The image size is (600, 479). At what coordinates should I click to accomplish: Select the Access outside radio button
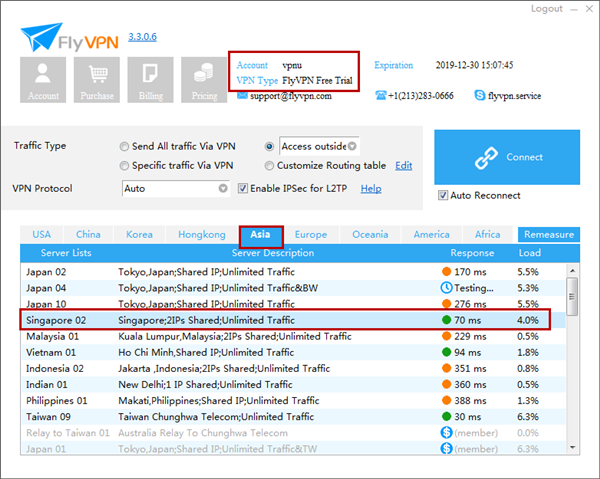269,147
